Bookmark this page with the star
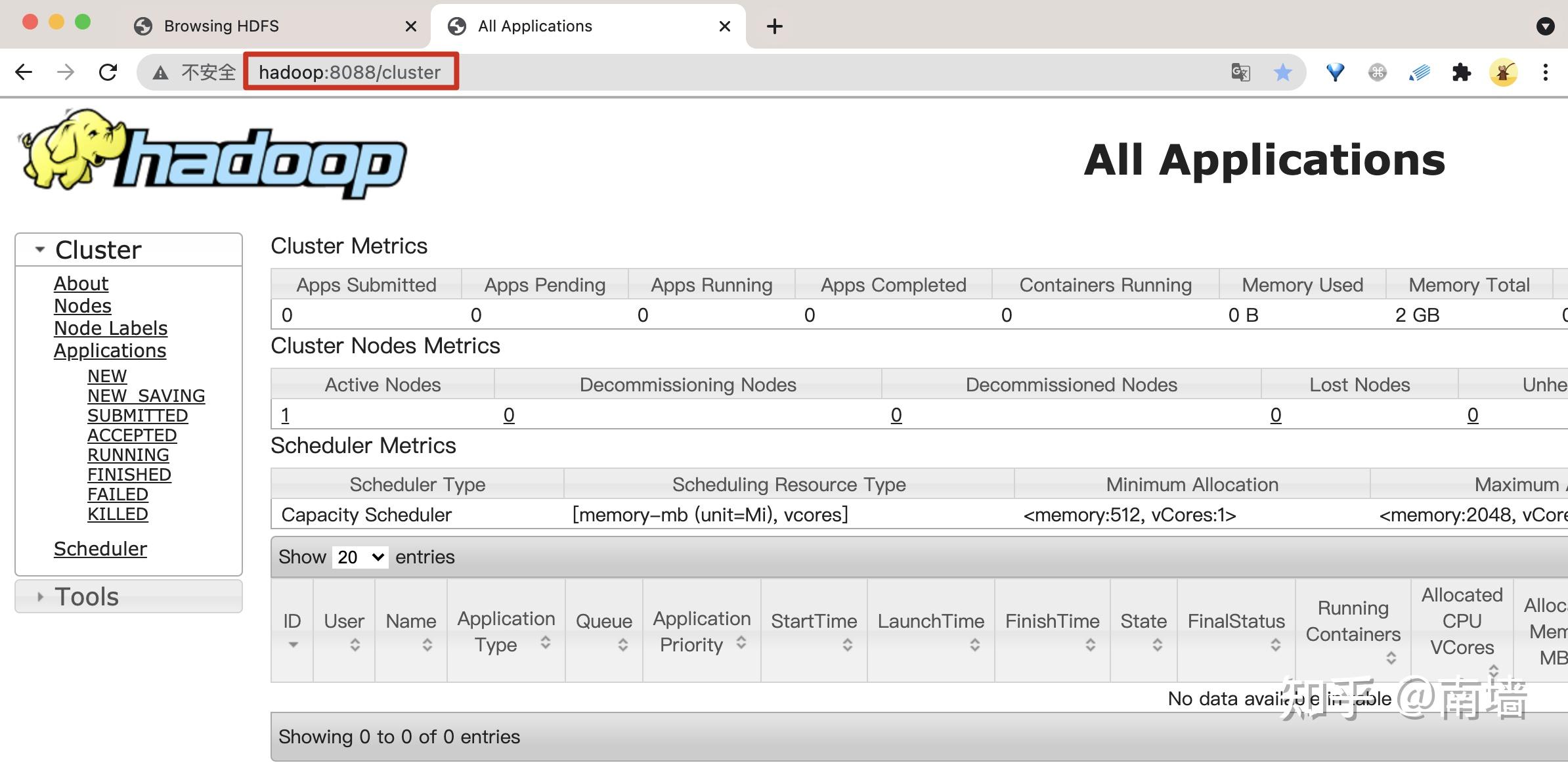 1283,72
